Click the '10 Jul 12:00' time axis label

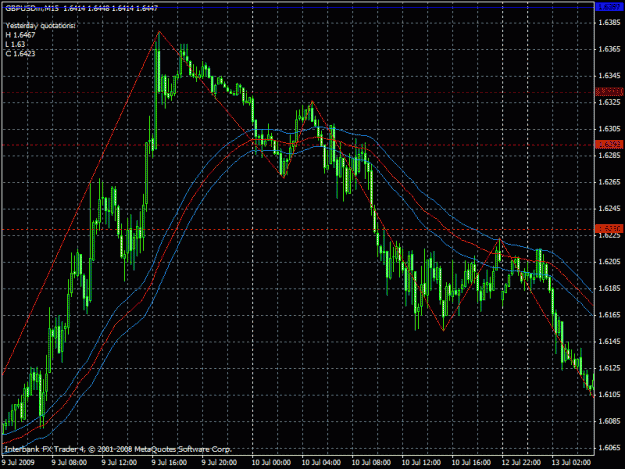tap(421, 463)
